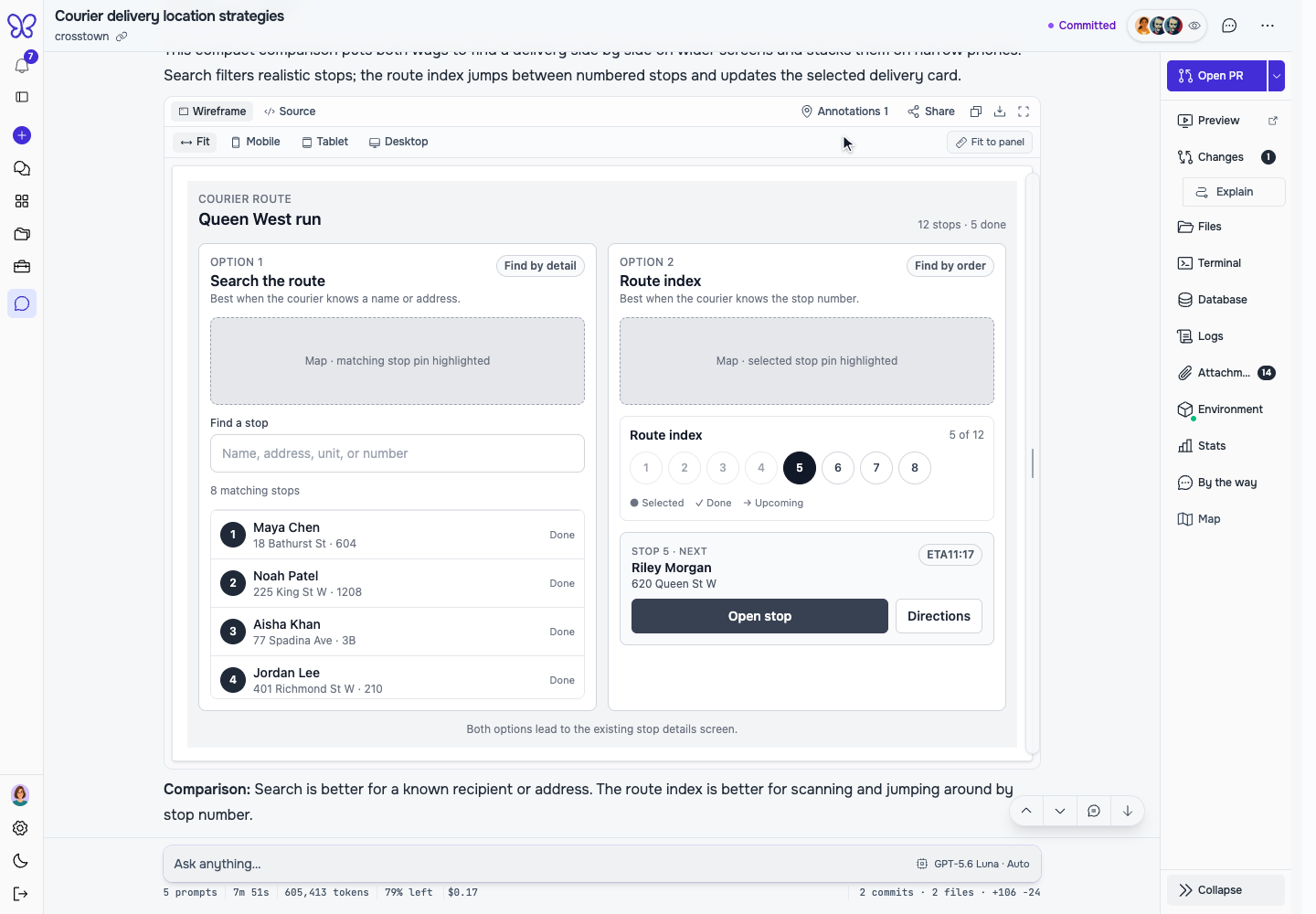
Task: Click the duplicate wireframe icon
Action: coord(976,112)
